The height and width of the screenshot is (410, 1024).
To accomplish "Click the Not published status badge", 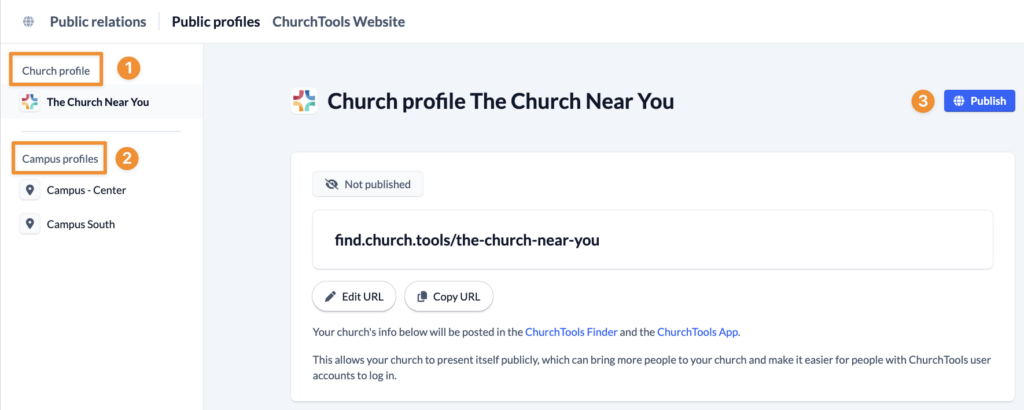I will (368, 184).
